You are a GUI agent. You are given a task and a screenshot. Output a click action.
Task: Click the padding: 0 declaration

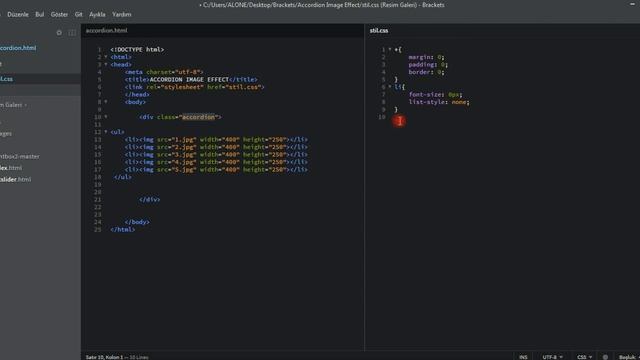(428, 64)
